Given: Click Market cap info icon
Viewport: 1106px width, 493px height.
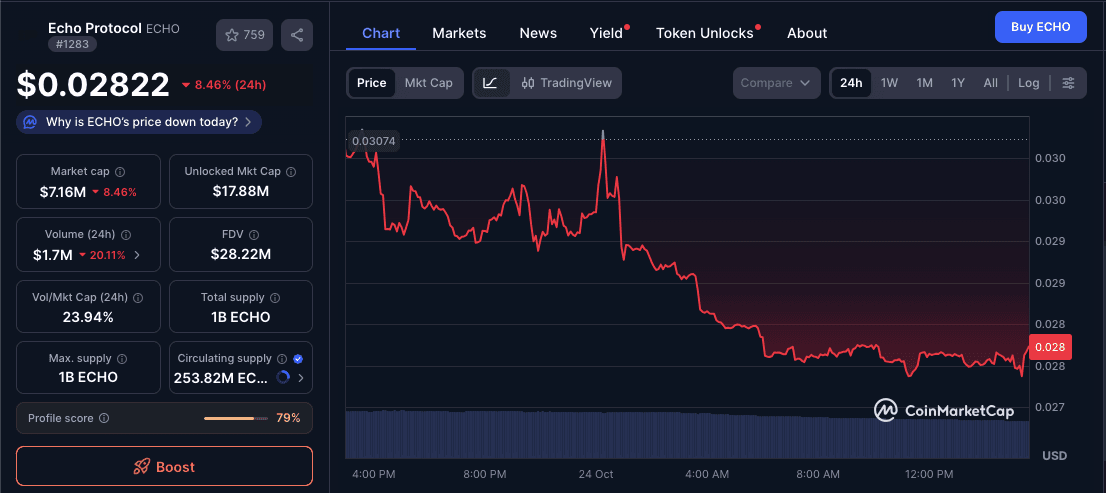Looking at the screenshot, I should tap(120, 172).
